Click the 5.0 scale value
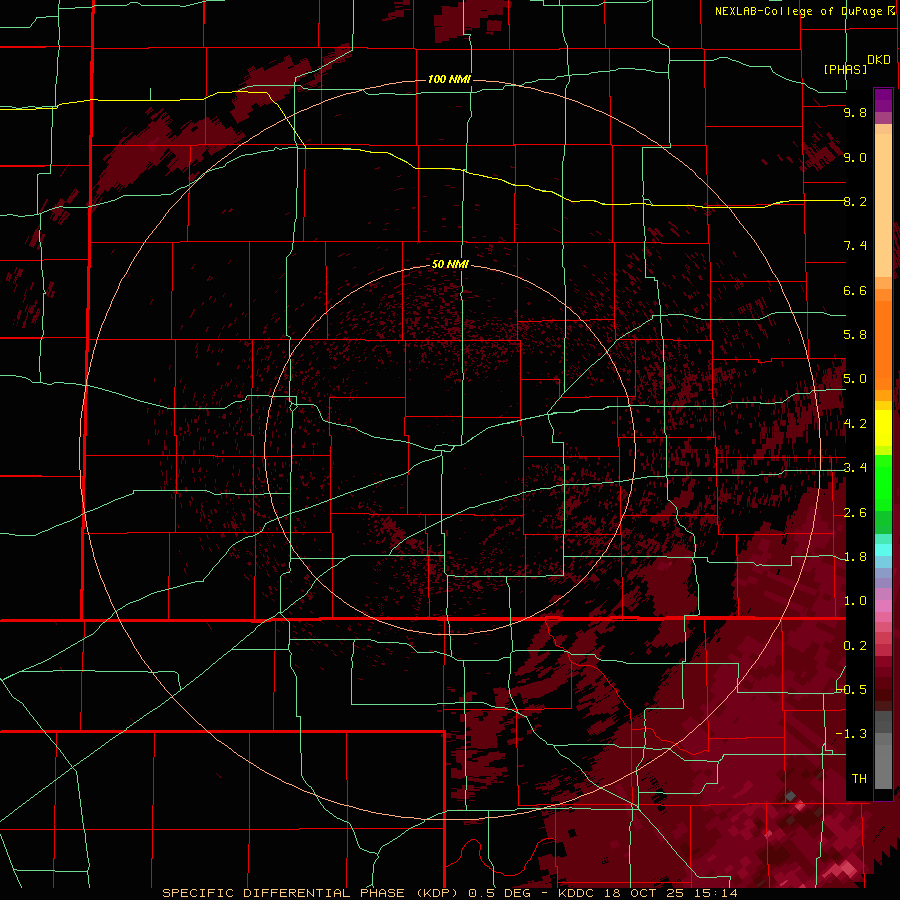Image resolution: width=900 pixels, height=900 pixels. click(x=855, y=379)
